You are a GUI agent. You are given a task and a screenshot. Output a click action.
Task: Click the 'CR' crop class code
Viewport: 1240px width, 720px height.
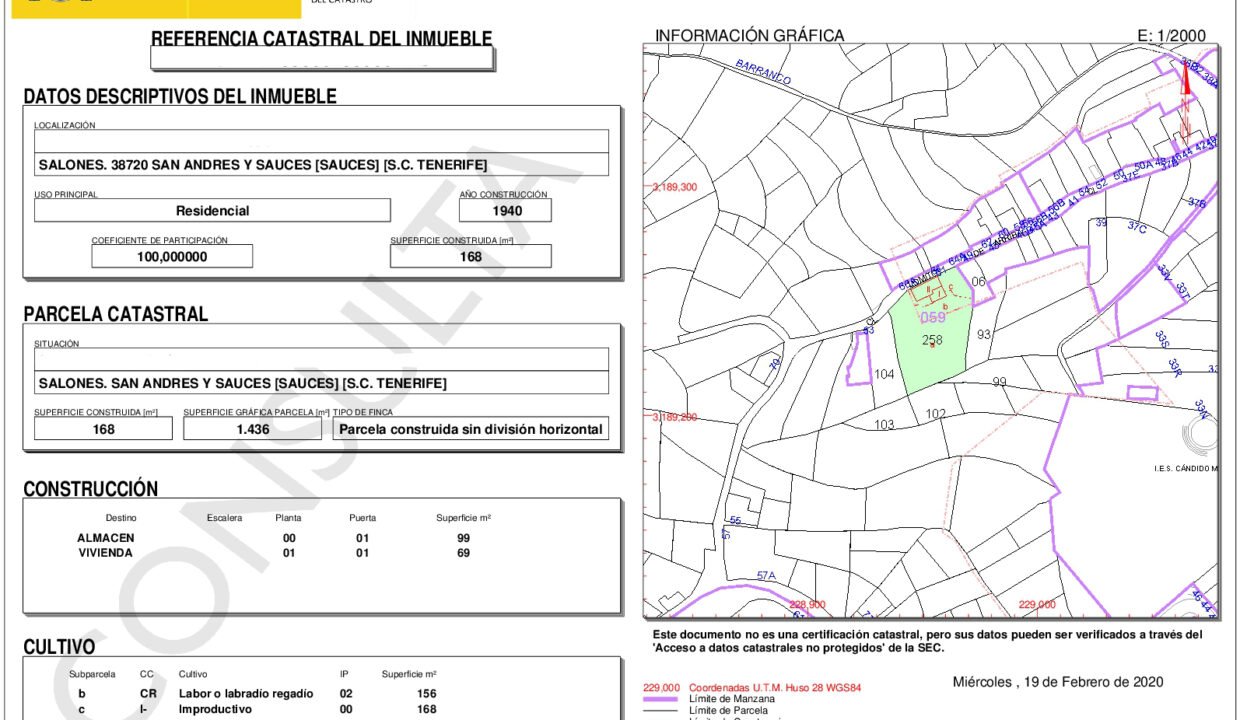tap(148, 693)
